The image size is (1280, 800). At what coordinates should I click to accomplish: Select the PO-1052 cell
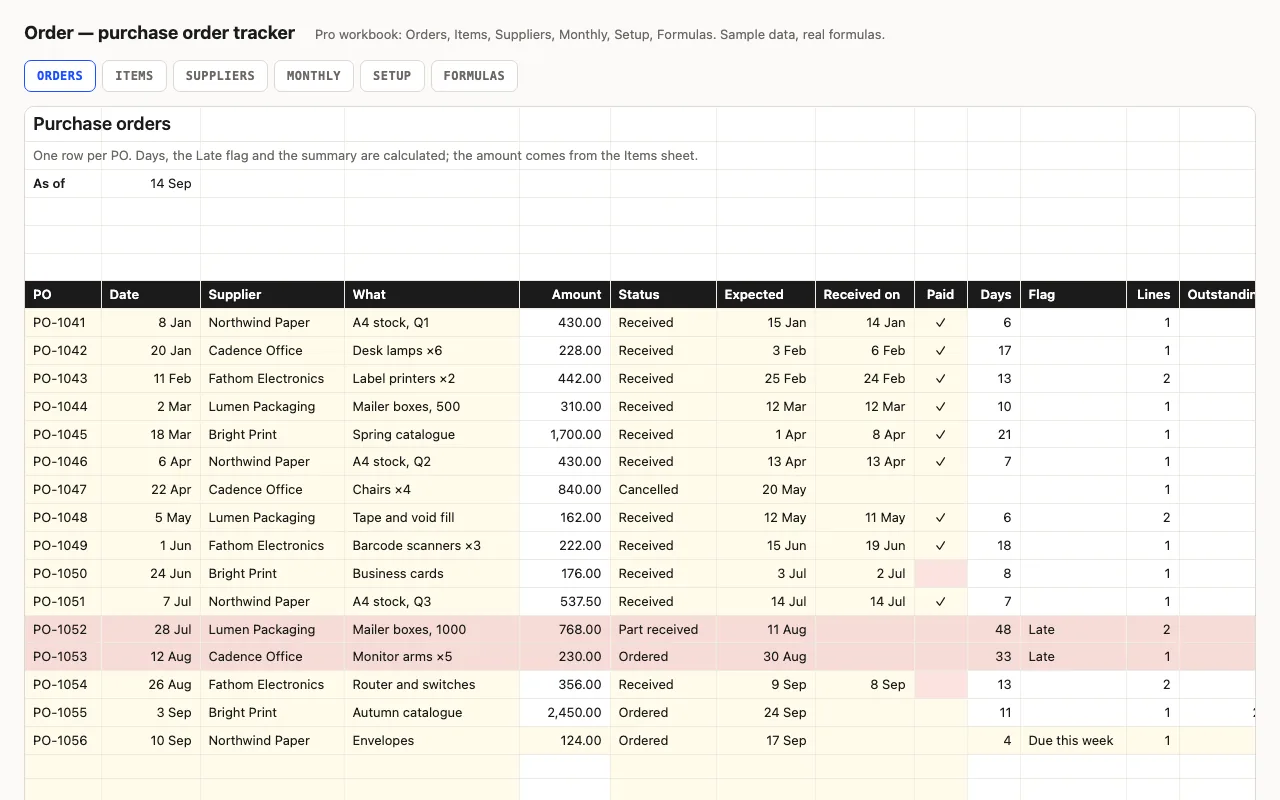(x=63, y=630)
